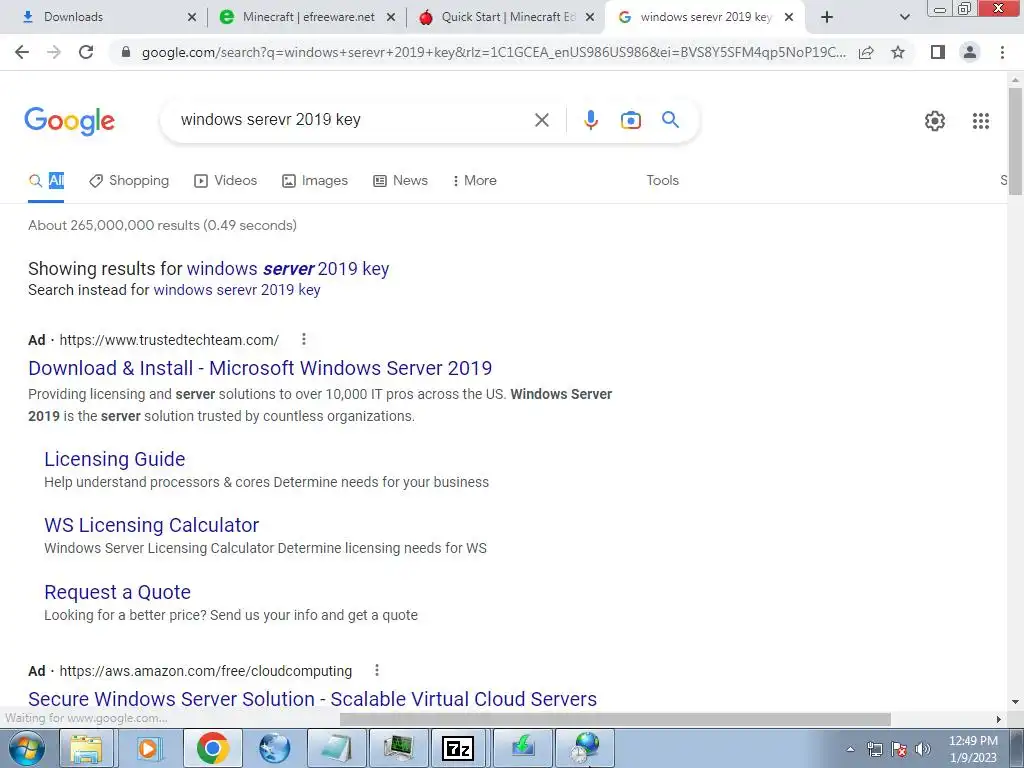
Task: Select the Images results filter
Action: [x=315, y=181]
